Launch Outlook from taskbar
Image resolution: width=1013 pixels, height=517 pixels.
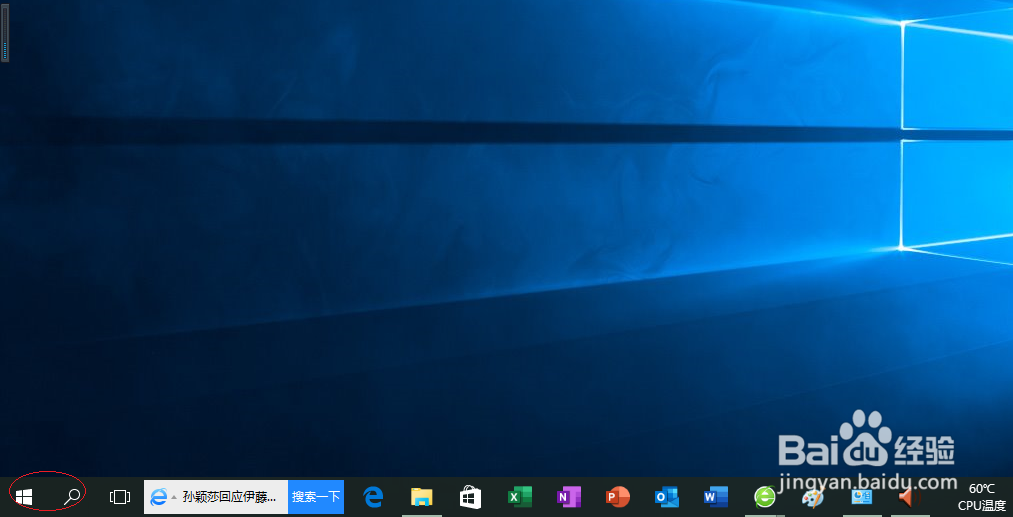(x=667, y=497)
